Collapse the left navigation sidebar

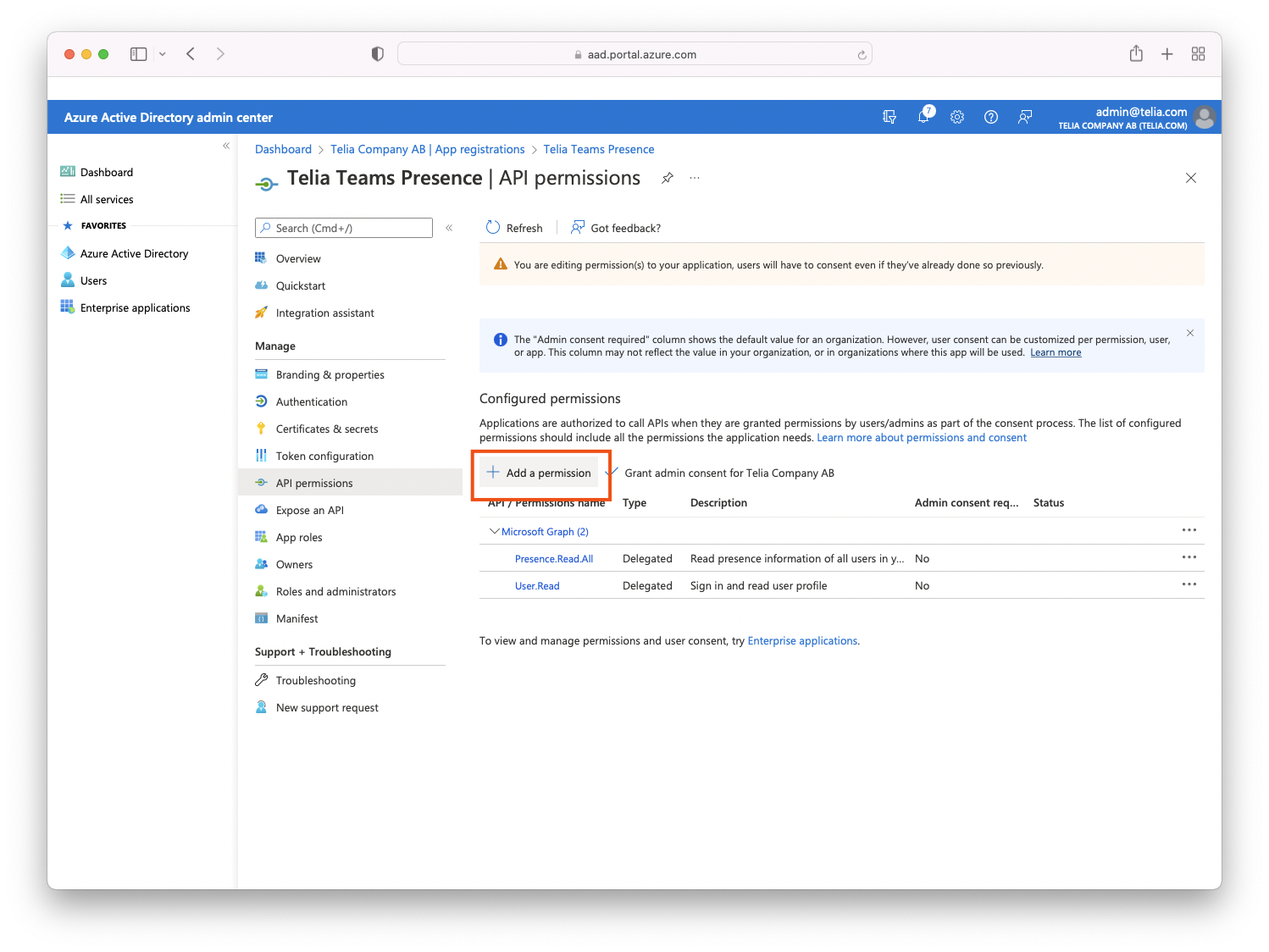click(226, 146)
